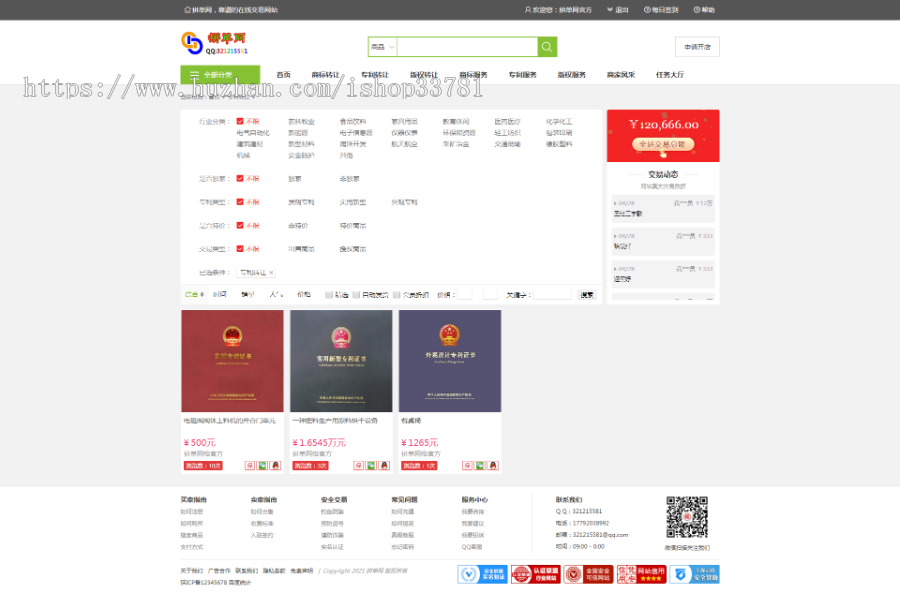Click the red 认证联盟 certification badge
The height and width of the screenshot is (593, 900).
tap(536, 574)
